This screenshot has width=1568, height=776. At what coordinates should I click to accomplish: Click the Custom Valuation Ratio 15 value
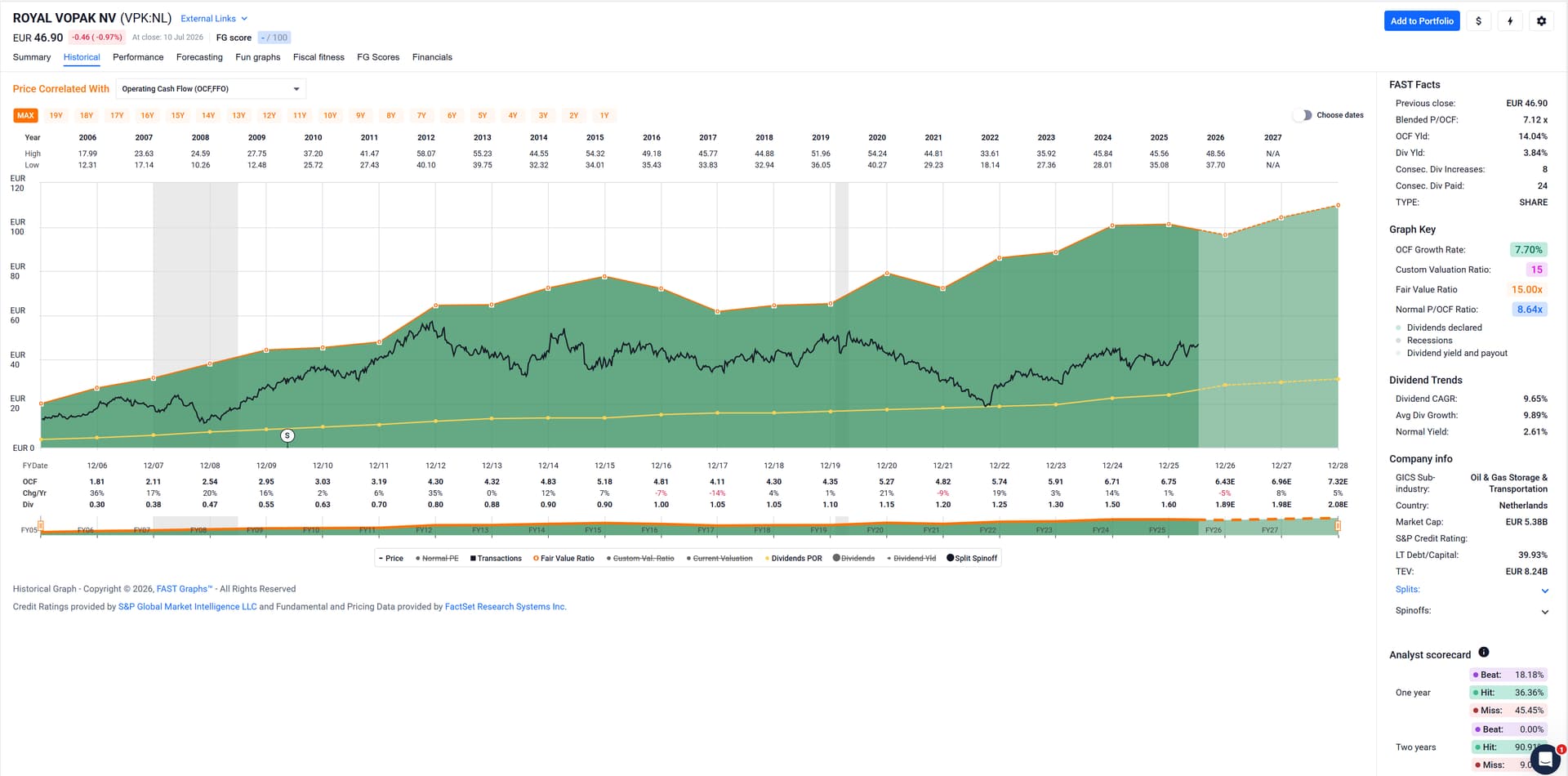pos(1536,270)
